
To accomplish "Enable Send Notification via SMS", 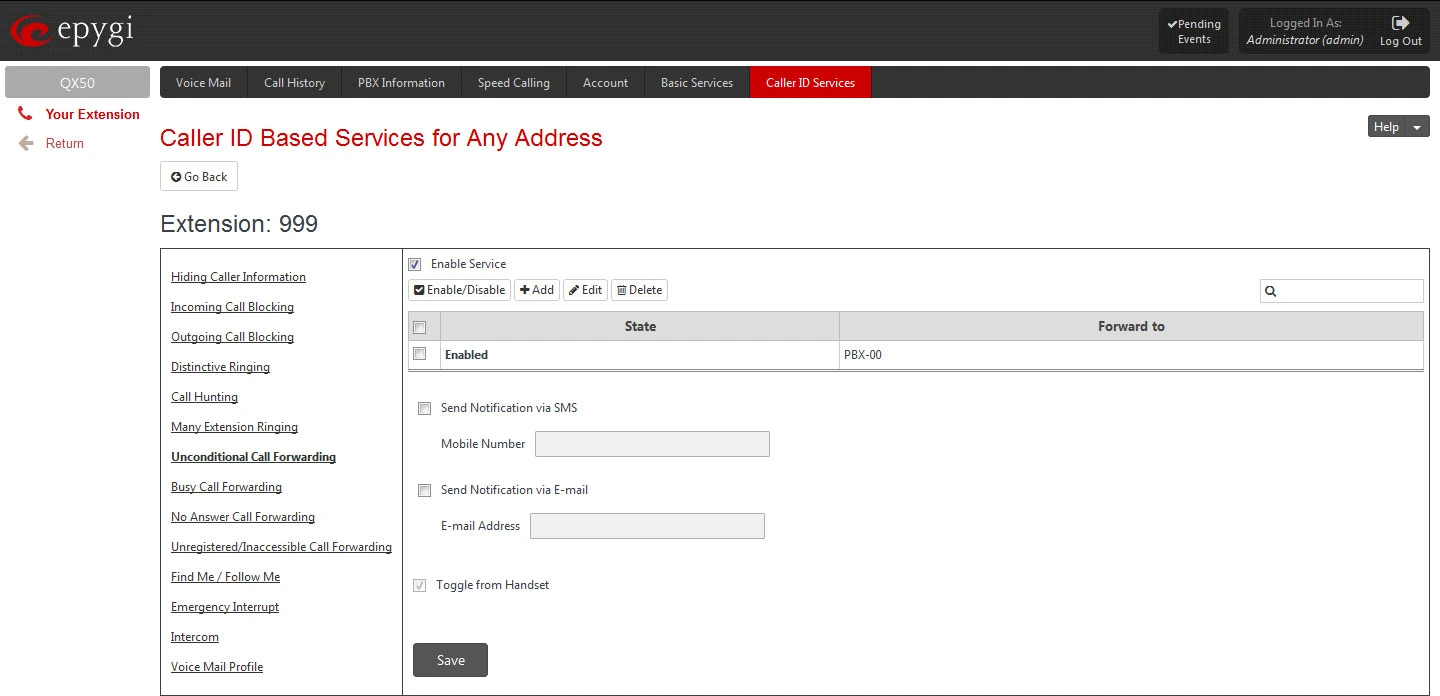I will point(424,409).
